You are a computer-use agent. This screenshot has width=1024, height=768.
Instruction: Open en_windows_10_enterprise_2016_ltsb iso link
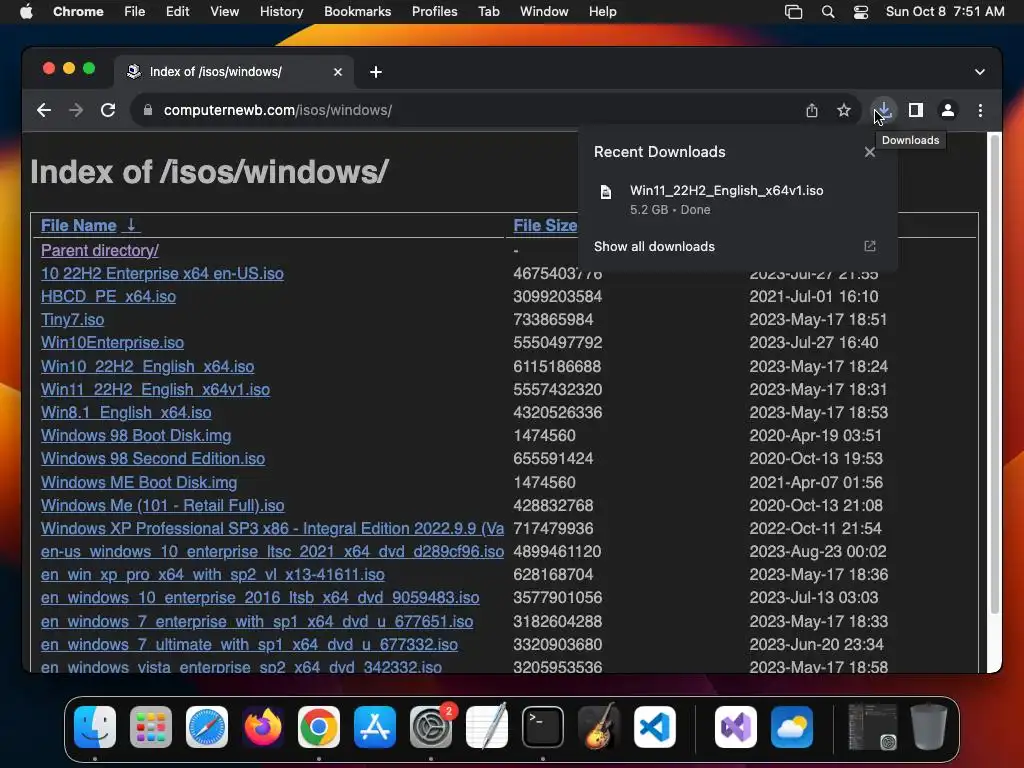coord(260,598)
